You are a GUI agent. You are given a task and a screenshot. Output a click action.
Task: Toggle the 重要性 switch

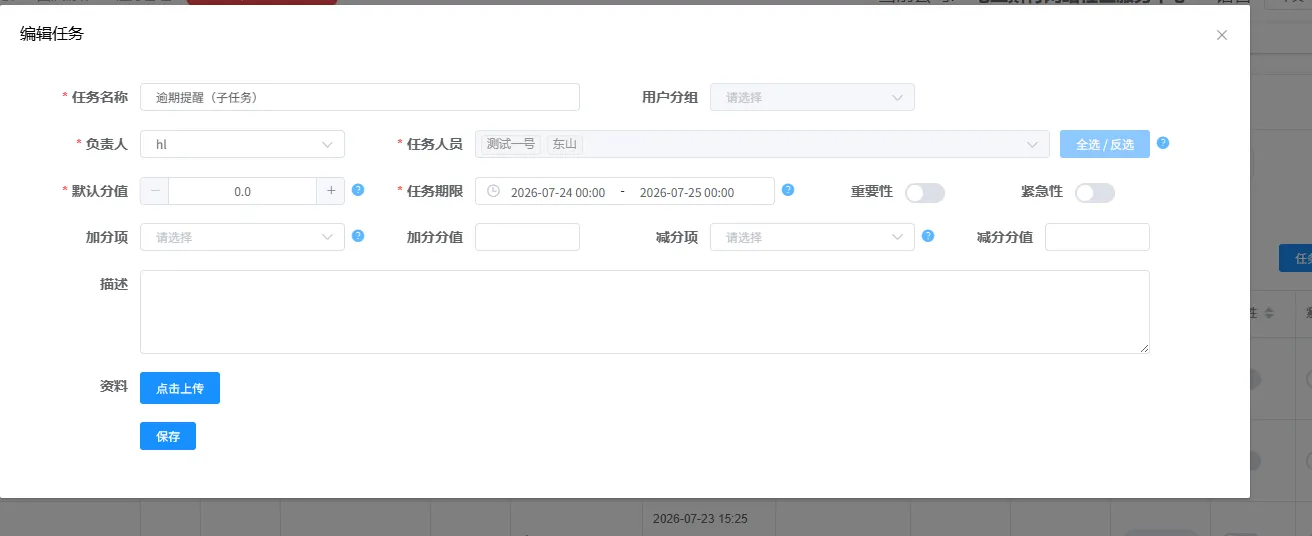point(925,193)
